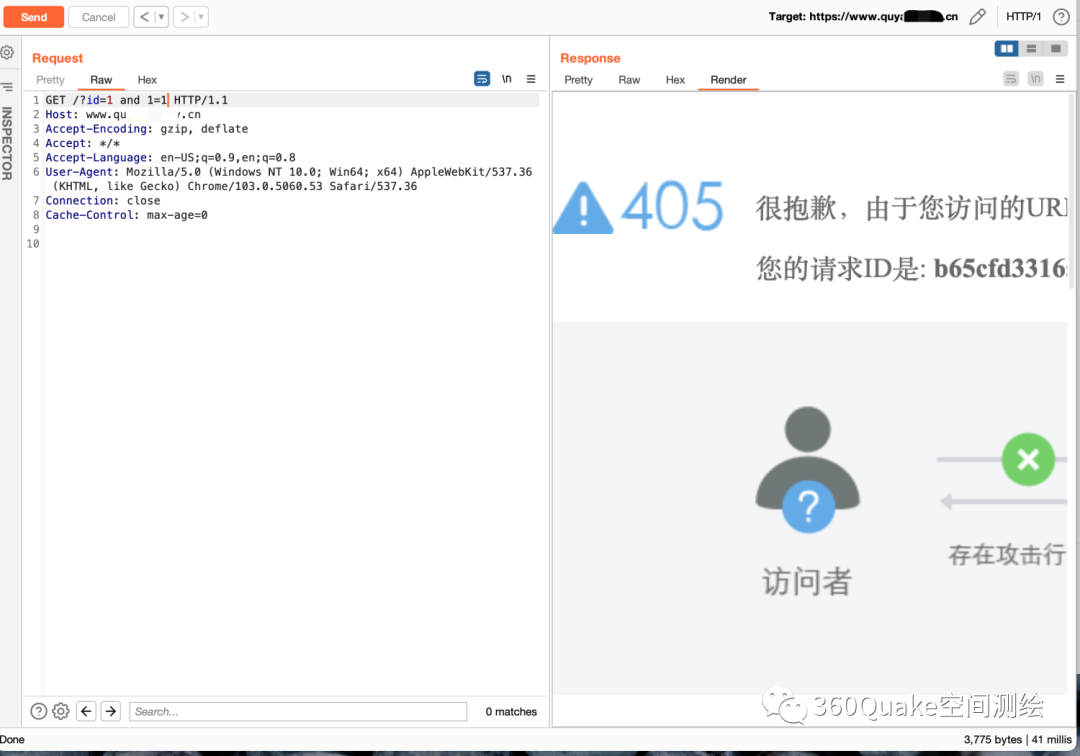Toggle Request non-printable characters \n
Image resolution: width=1080 pixels, height=756 pixels.
[506, 79]
